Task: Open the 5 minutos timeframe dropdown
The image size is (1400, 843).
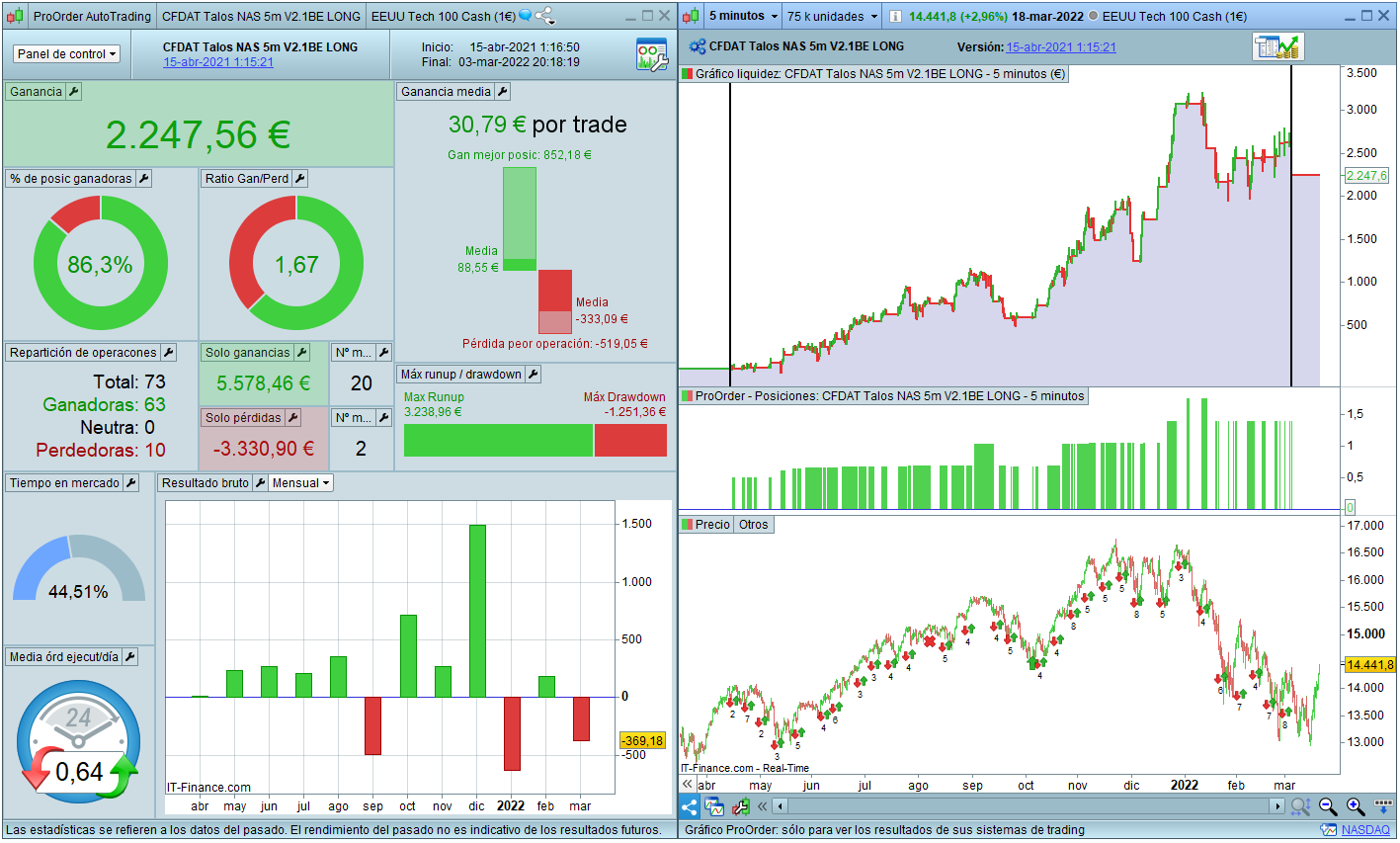Action: point(743,16)
